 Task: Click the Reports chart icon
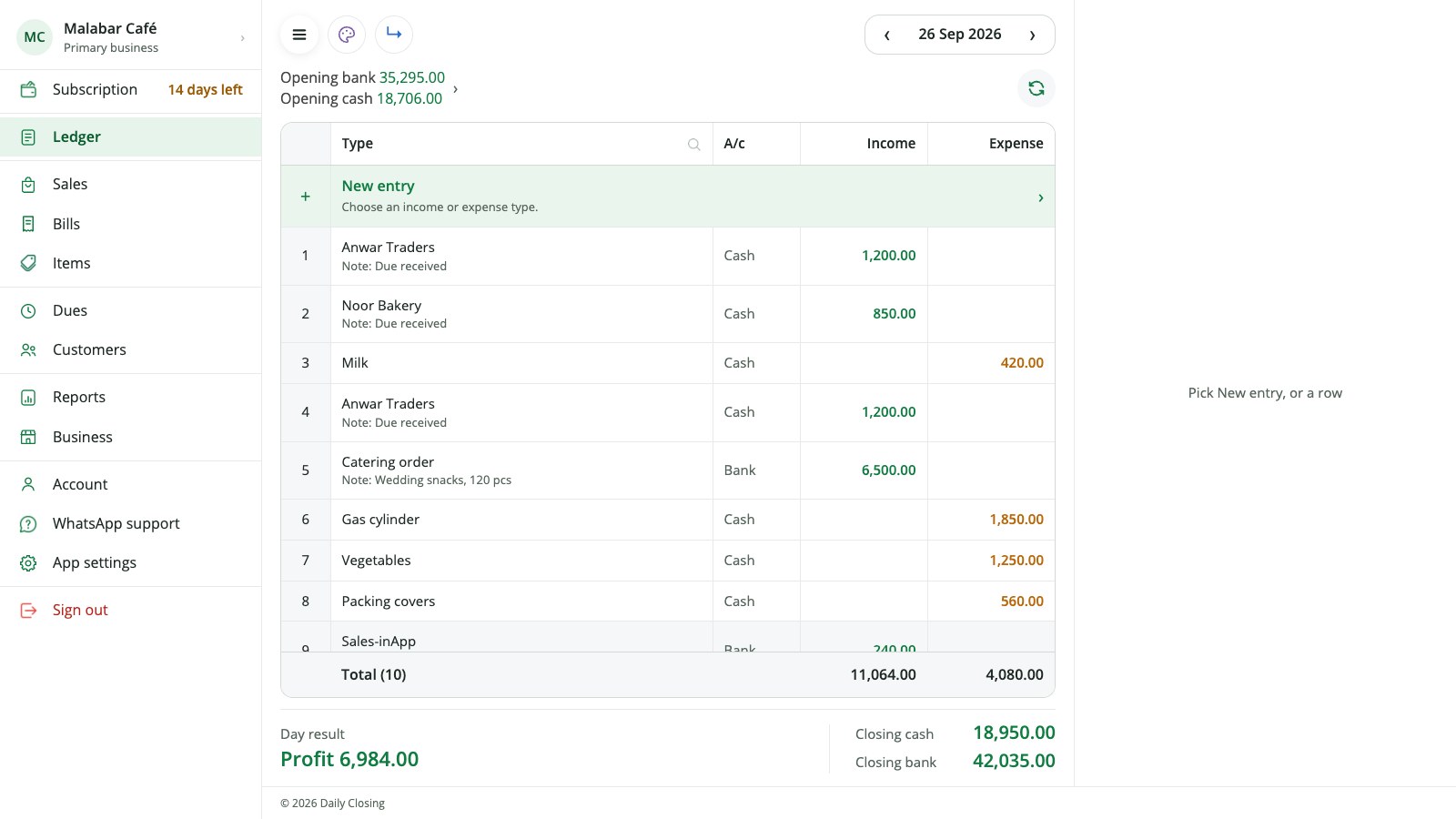pos(28,397)
